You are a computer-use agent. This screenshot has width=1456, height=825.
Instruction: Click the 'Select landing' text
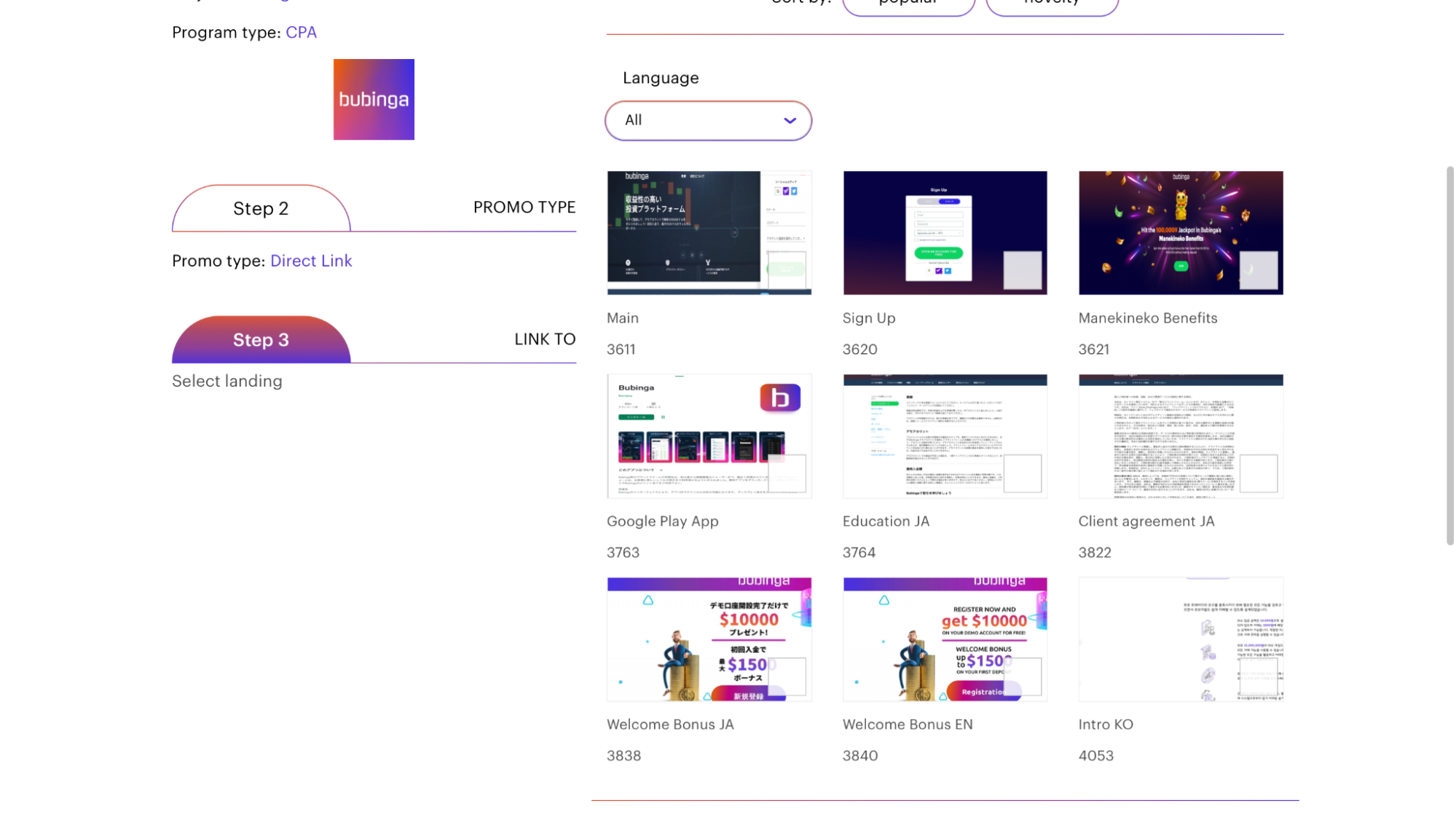tap(227, 381)
